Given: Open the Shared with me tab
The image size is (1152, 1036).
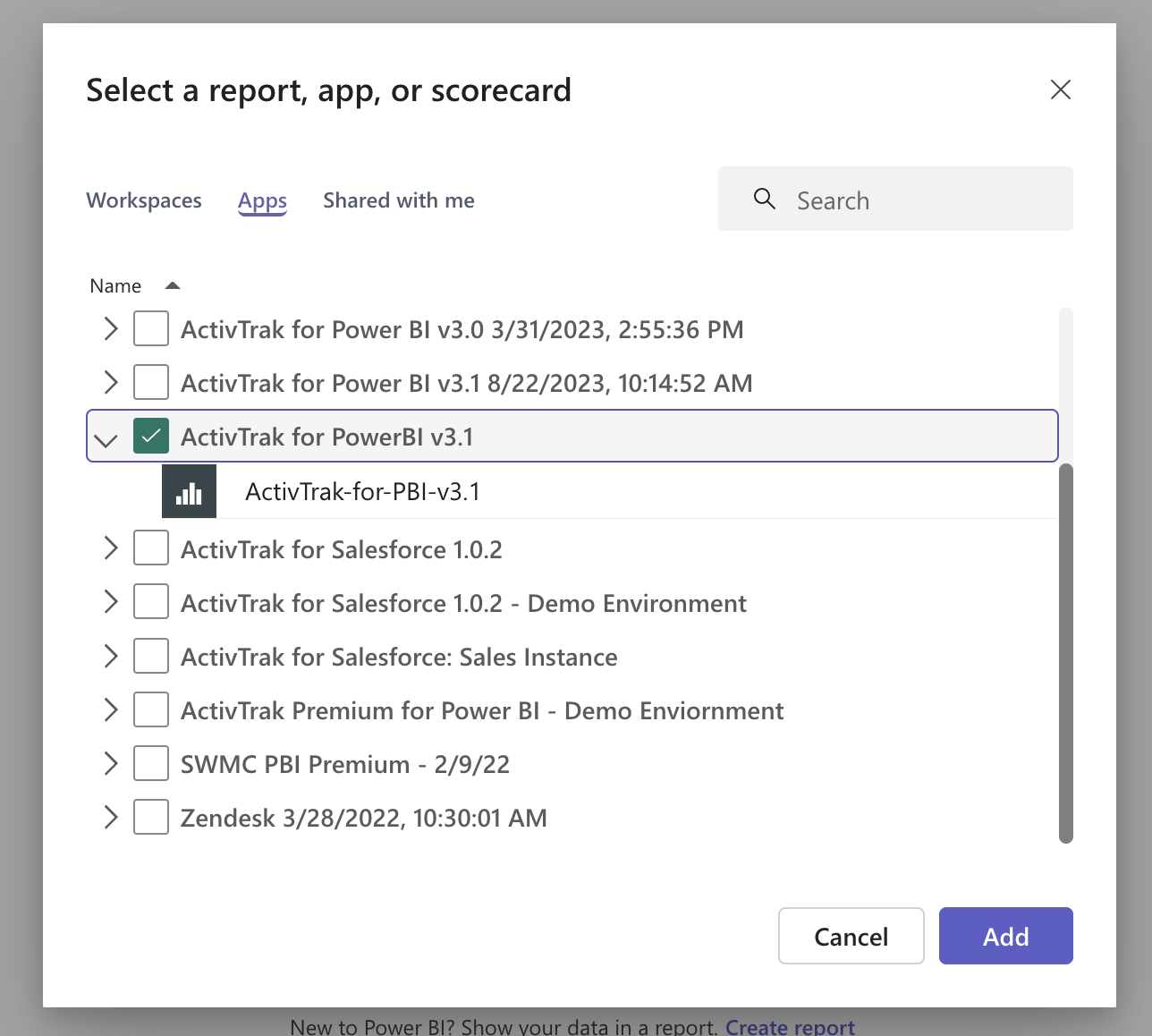Looking at the screenshot, I should click(399, 200).
